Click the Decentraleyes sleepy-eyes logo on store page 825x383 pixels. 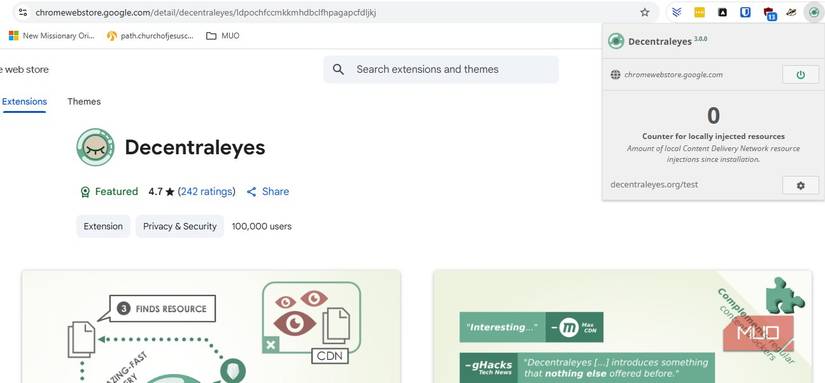coord(95,147)
